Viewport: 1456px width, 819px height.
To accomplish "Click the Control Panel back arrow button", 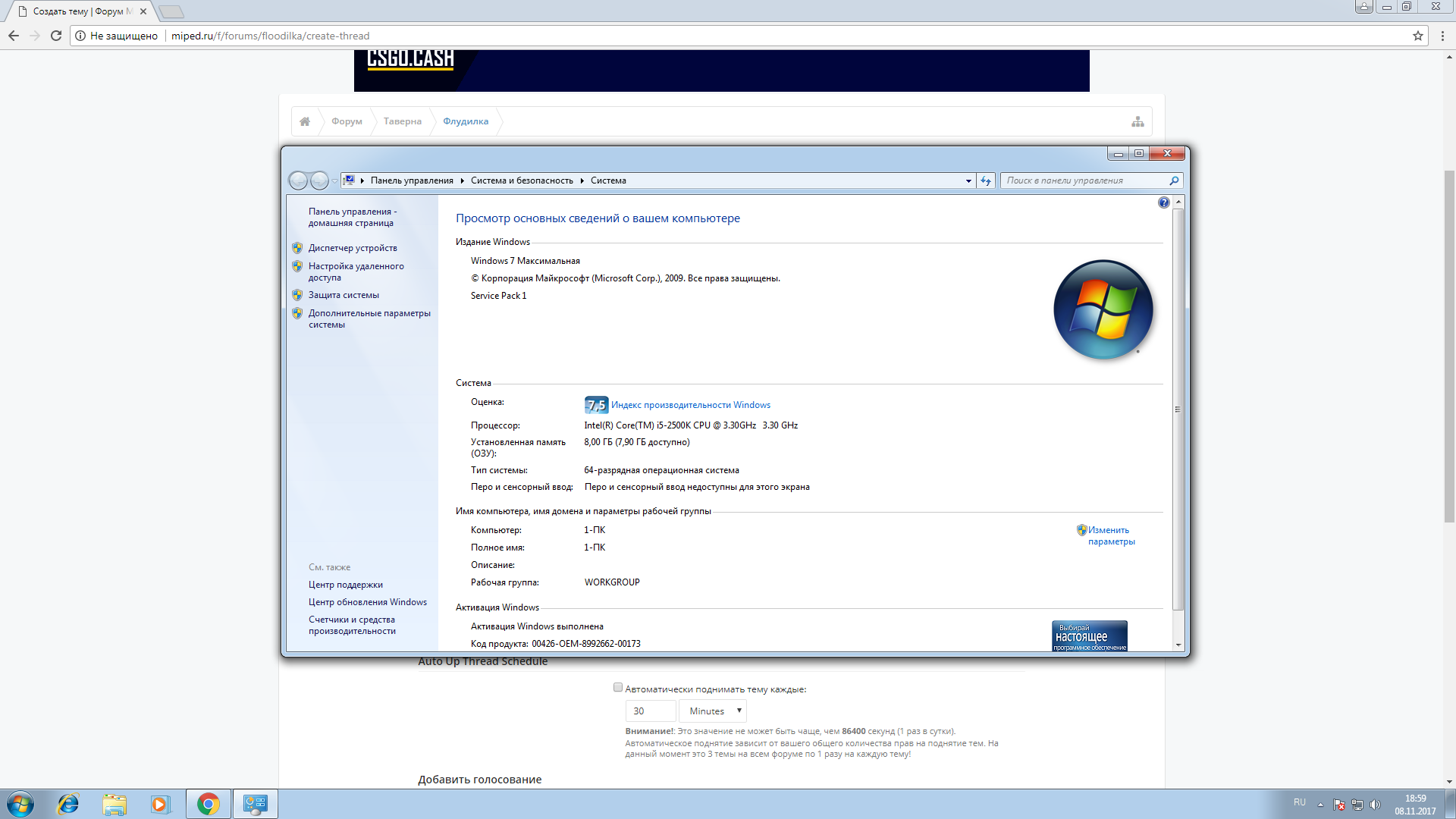I will [x=299, y=180].
